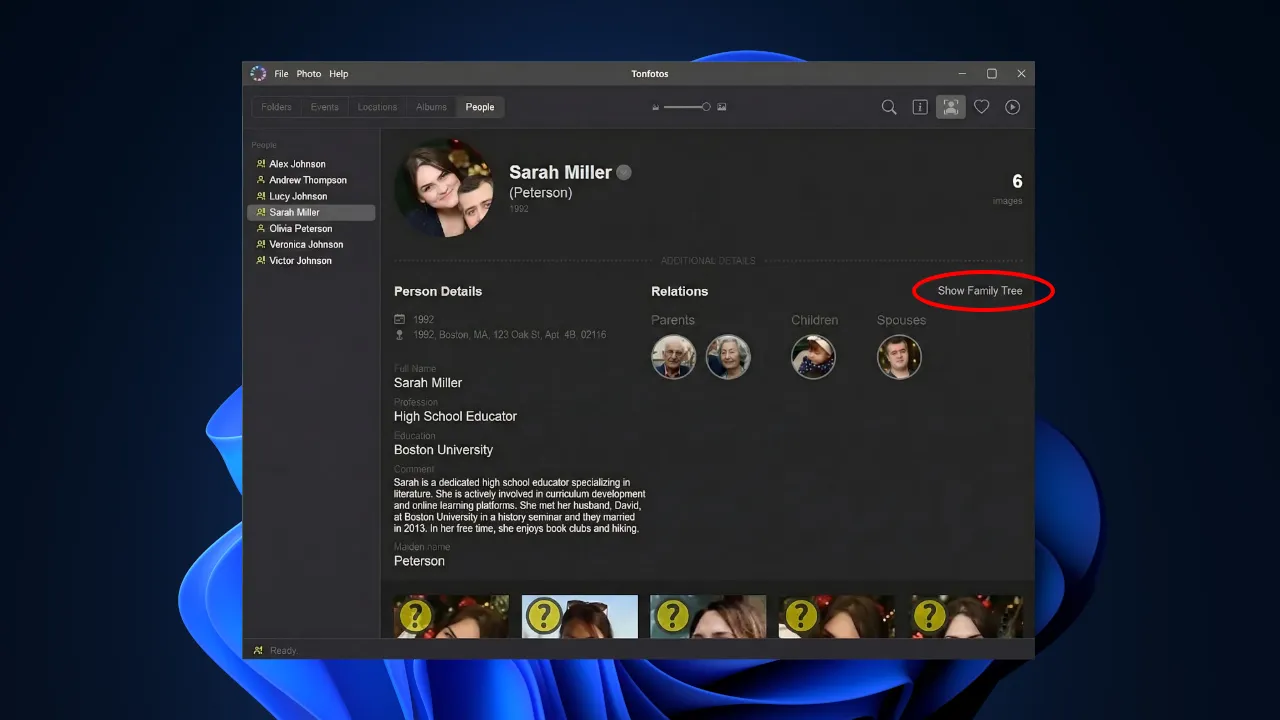Open the photo thumbnail with blue sky and sunglasses
This screenshot has width=1280, height=720.
580,616
